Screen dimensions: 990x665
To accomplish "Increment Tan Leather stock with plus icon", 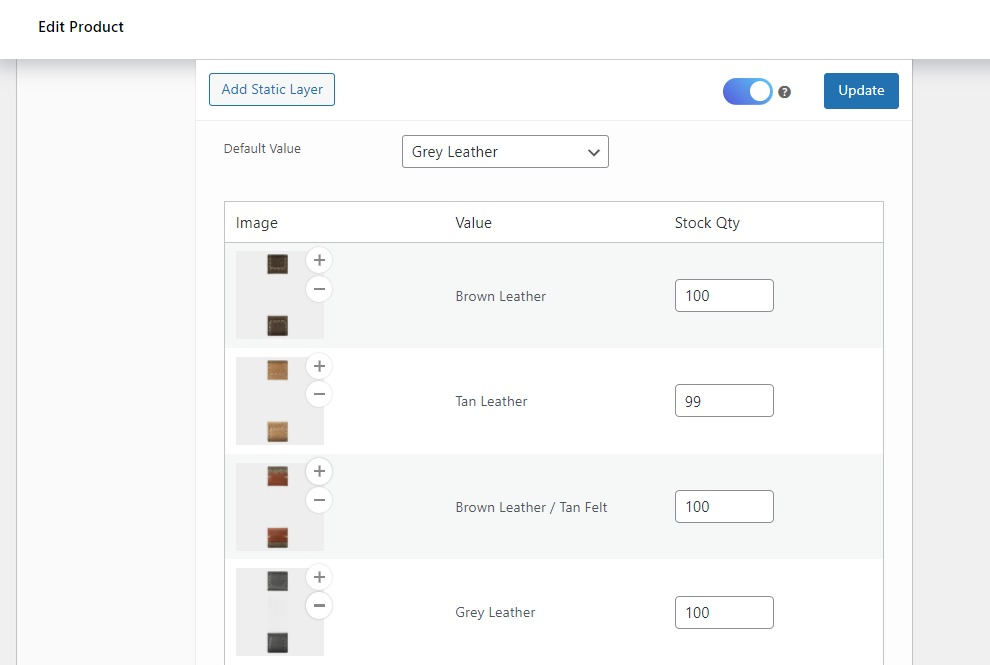I will coord(319,366).
